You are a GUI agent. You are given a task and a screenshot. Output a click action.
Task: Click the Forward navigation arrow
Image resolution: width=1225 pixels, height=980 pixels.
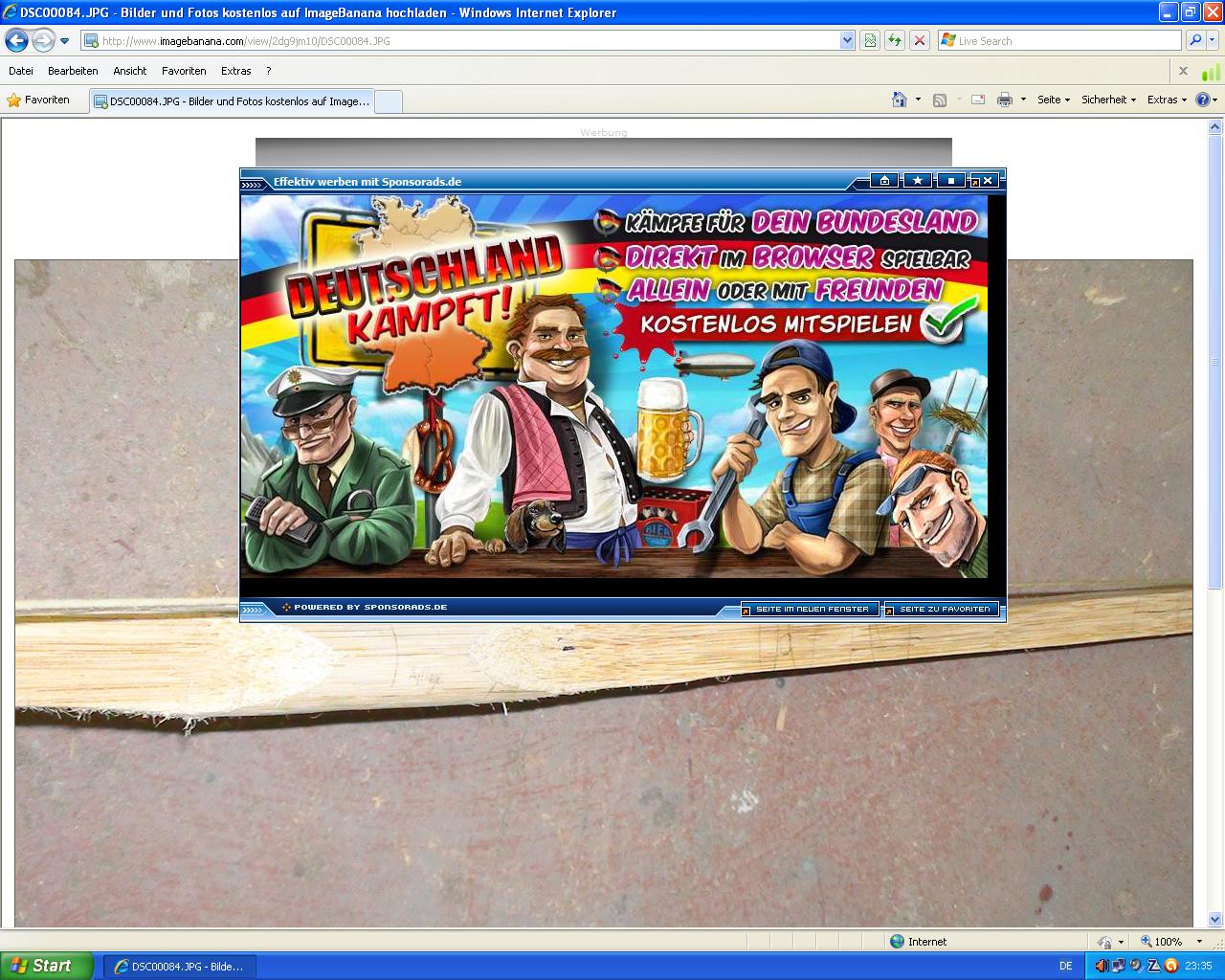click(43, 40)
